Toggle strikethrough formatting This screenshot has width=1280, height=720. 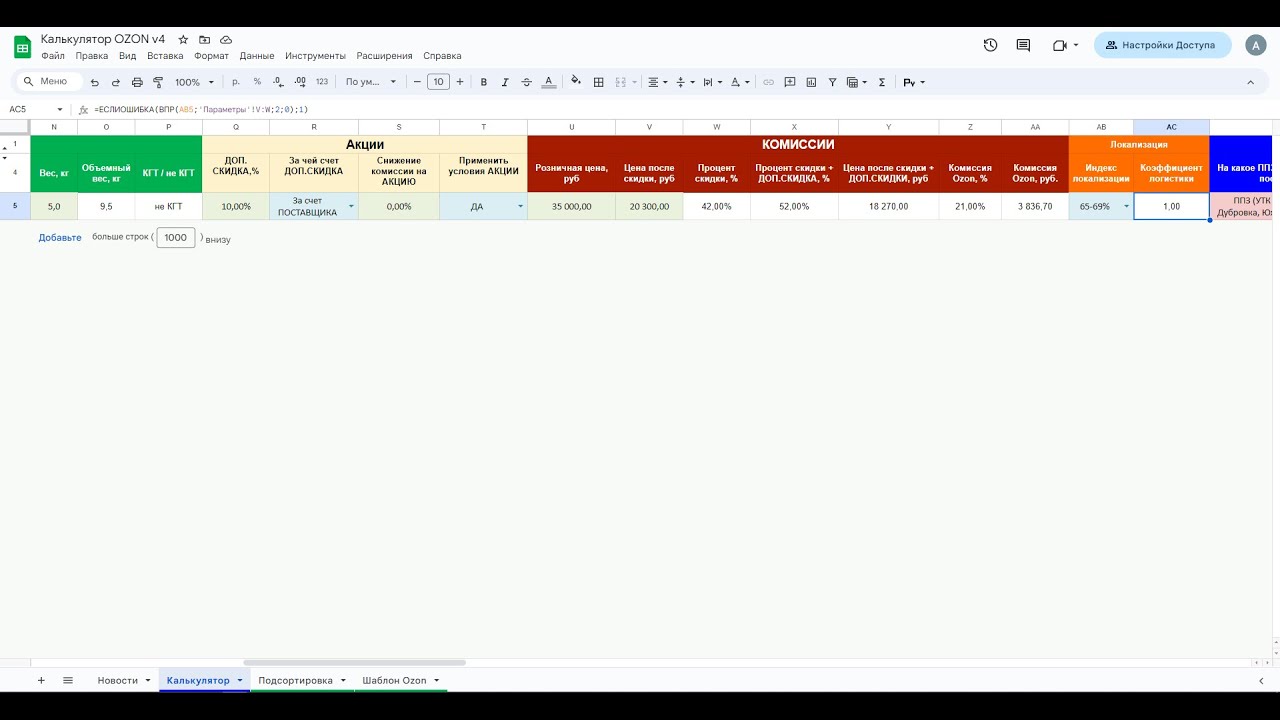(x=526, y=82)
